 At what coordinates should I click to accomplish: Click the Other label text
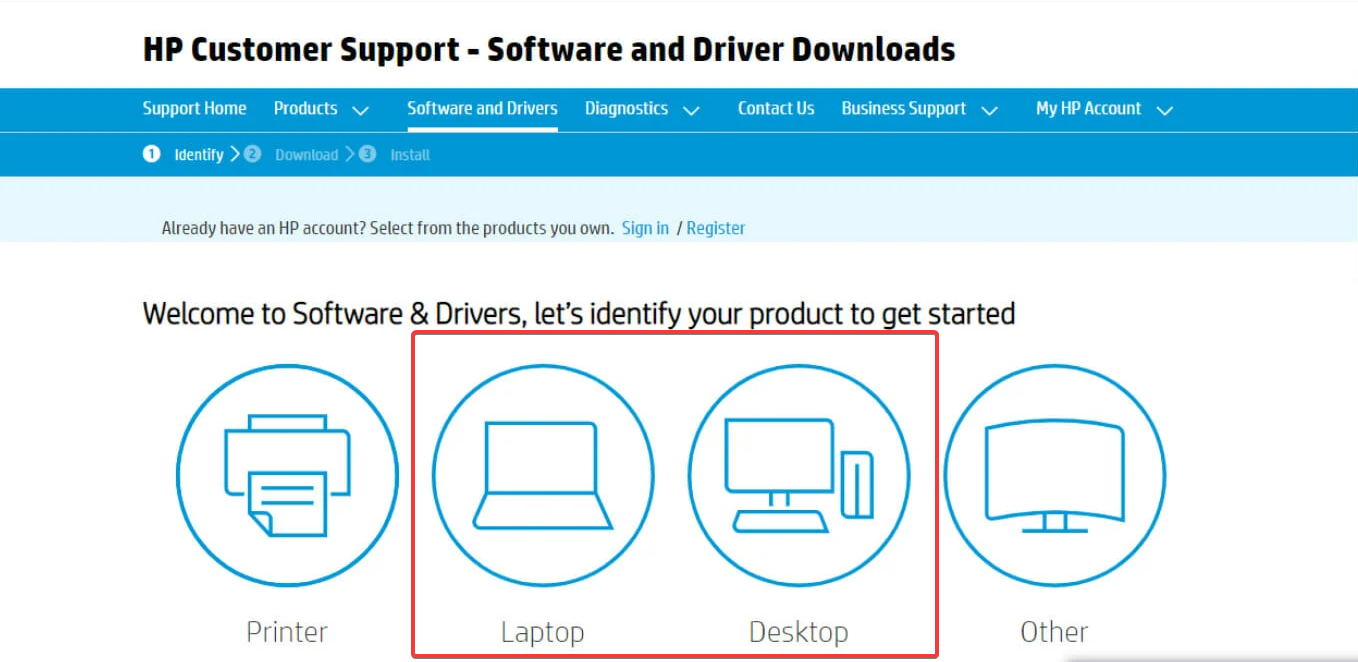point(1055,632)
